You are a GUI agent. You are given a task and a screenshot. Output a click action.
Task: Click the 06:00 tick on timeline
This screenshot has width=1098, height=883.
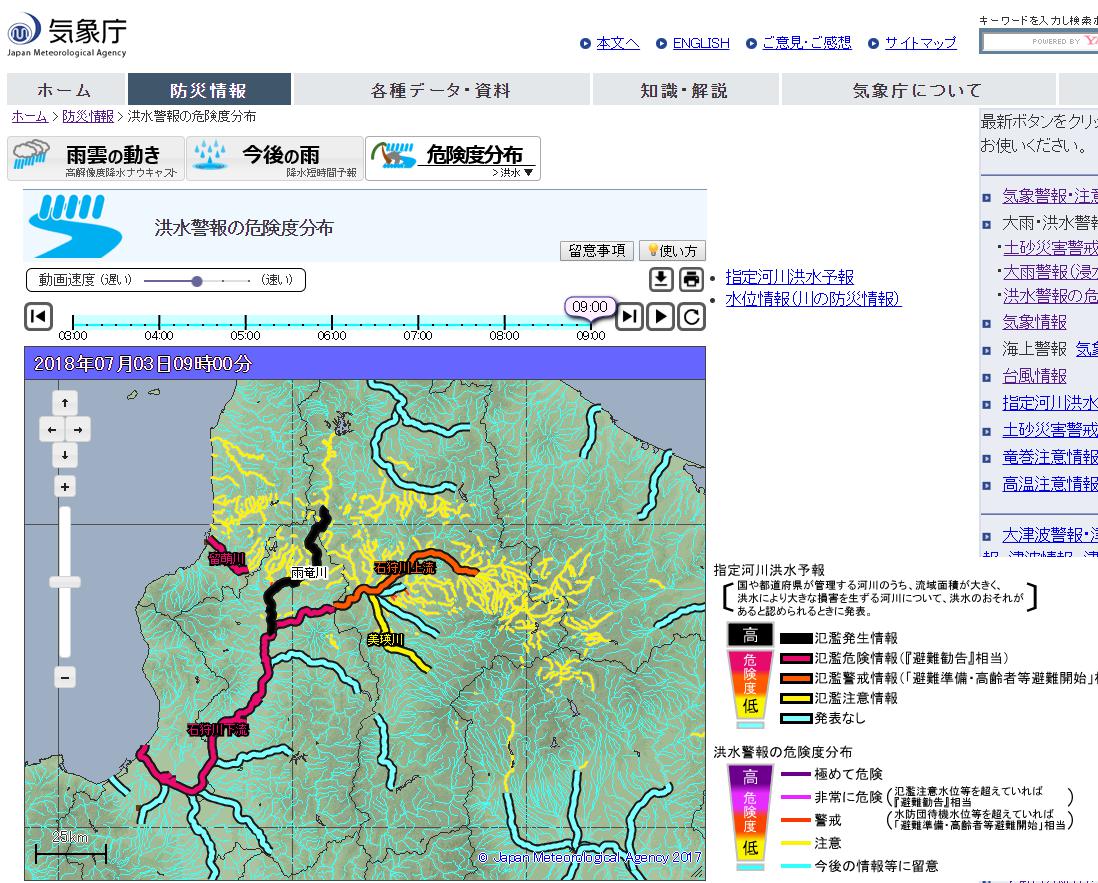332,324
